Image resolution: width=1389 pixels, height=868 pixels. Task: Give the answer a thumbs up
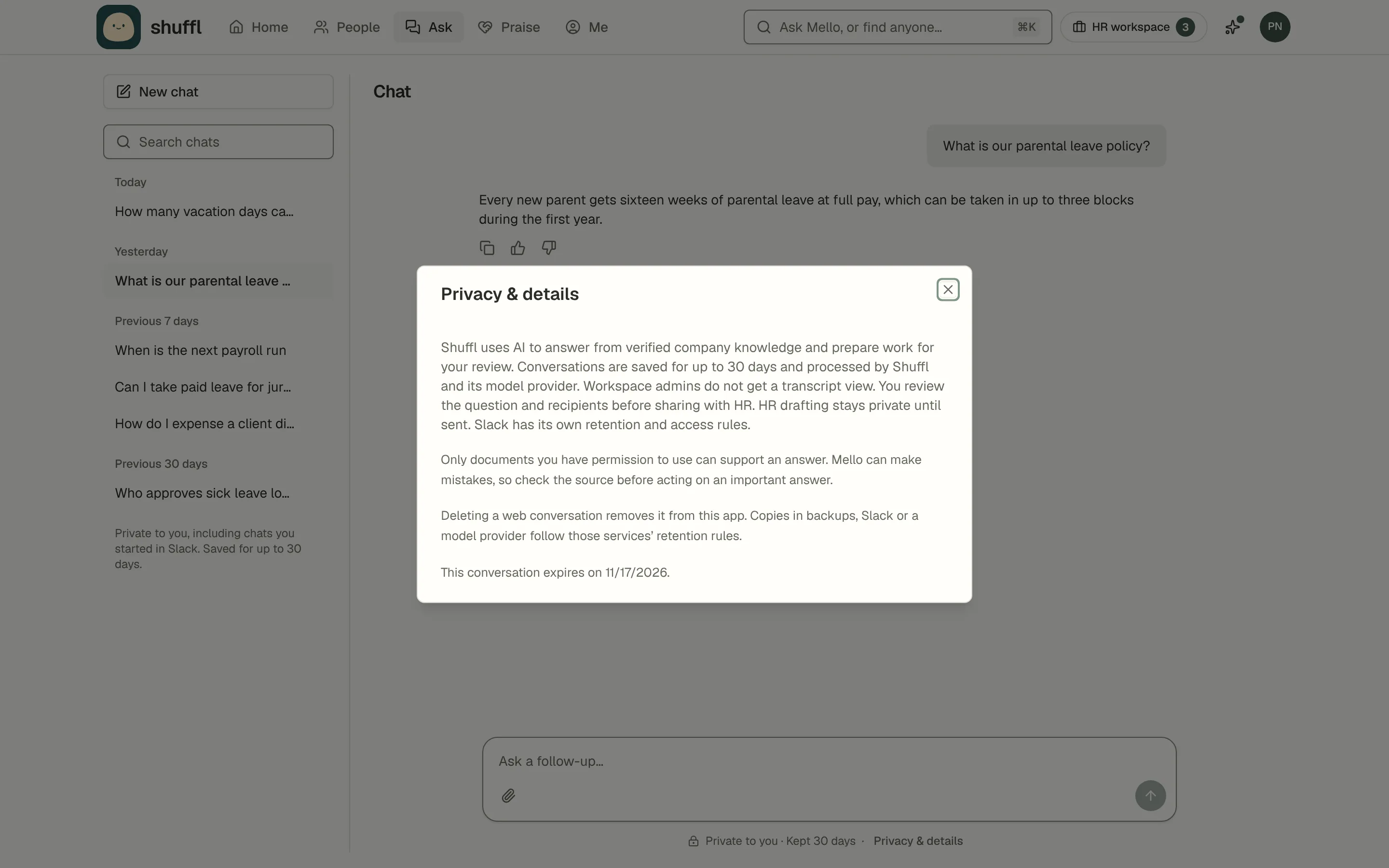tap(517, 248)
